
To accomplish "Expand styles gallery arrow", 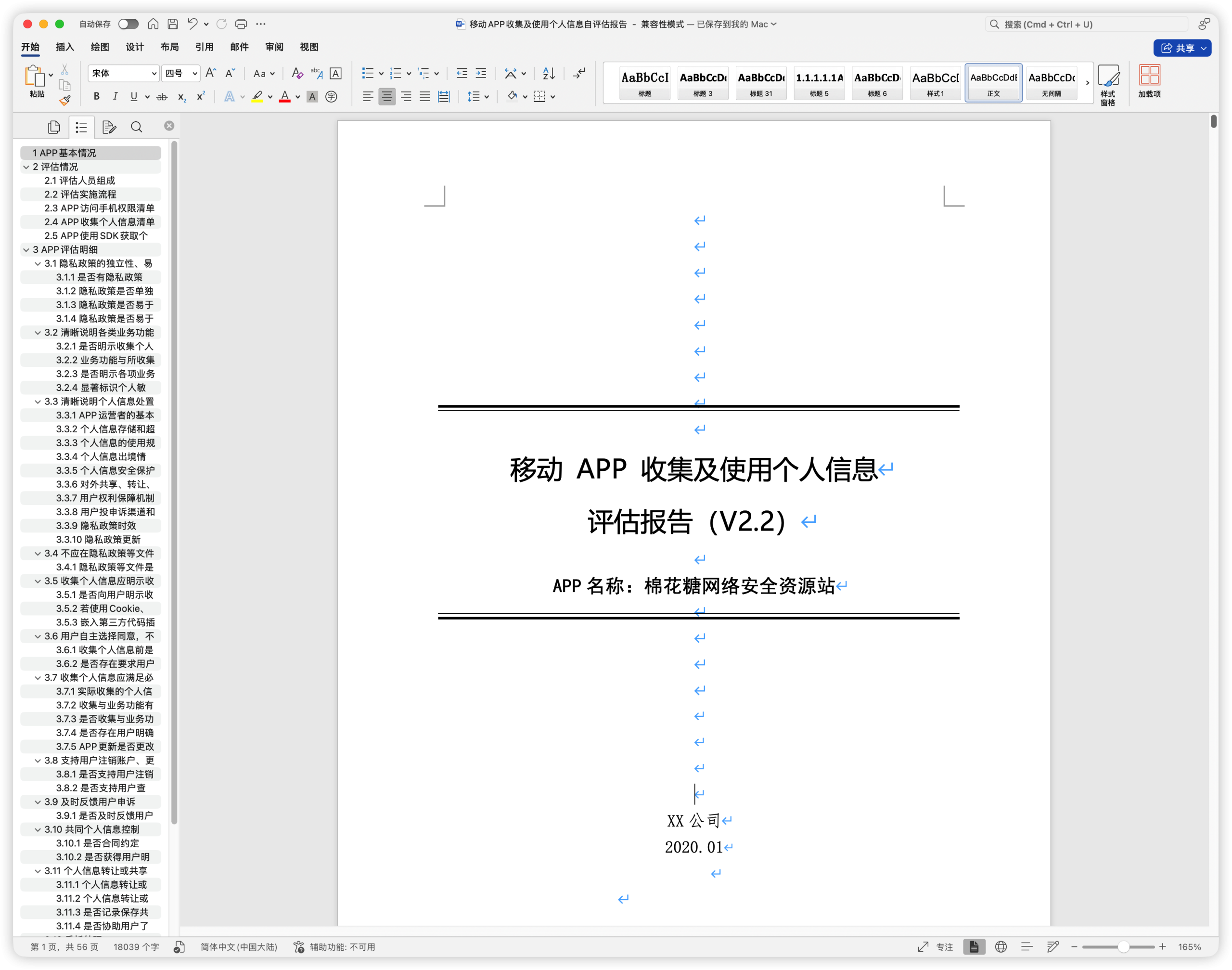I will tap(1087, 83).
